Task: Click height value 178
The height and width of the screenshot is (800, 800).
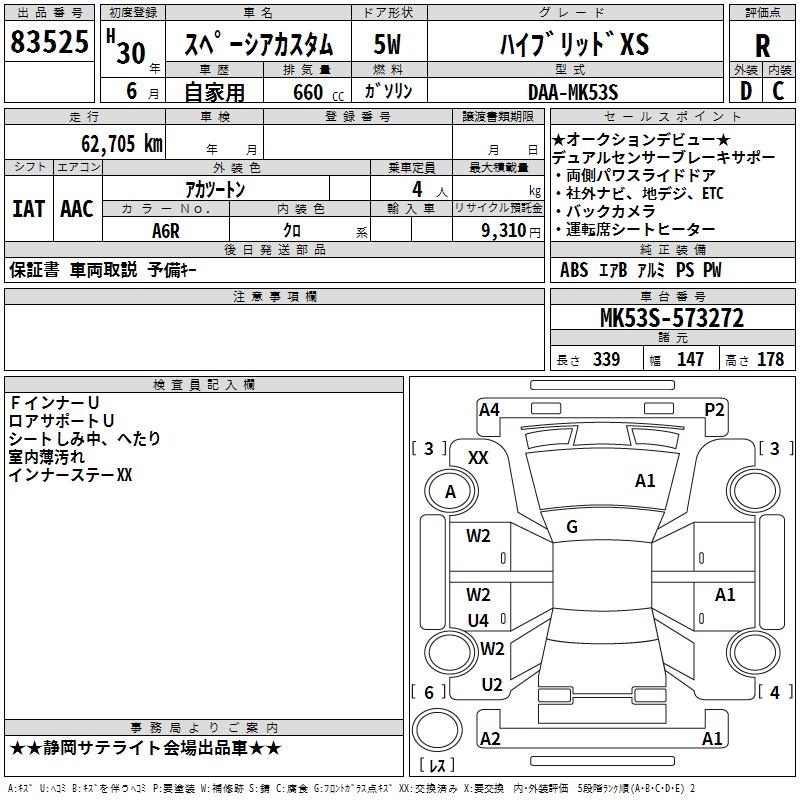Action: [x=770, y=359]
